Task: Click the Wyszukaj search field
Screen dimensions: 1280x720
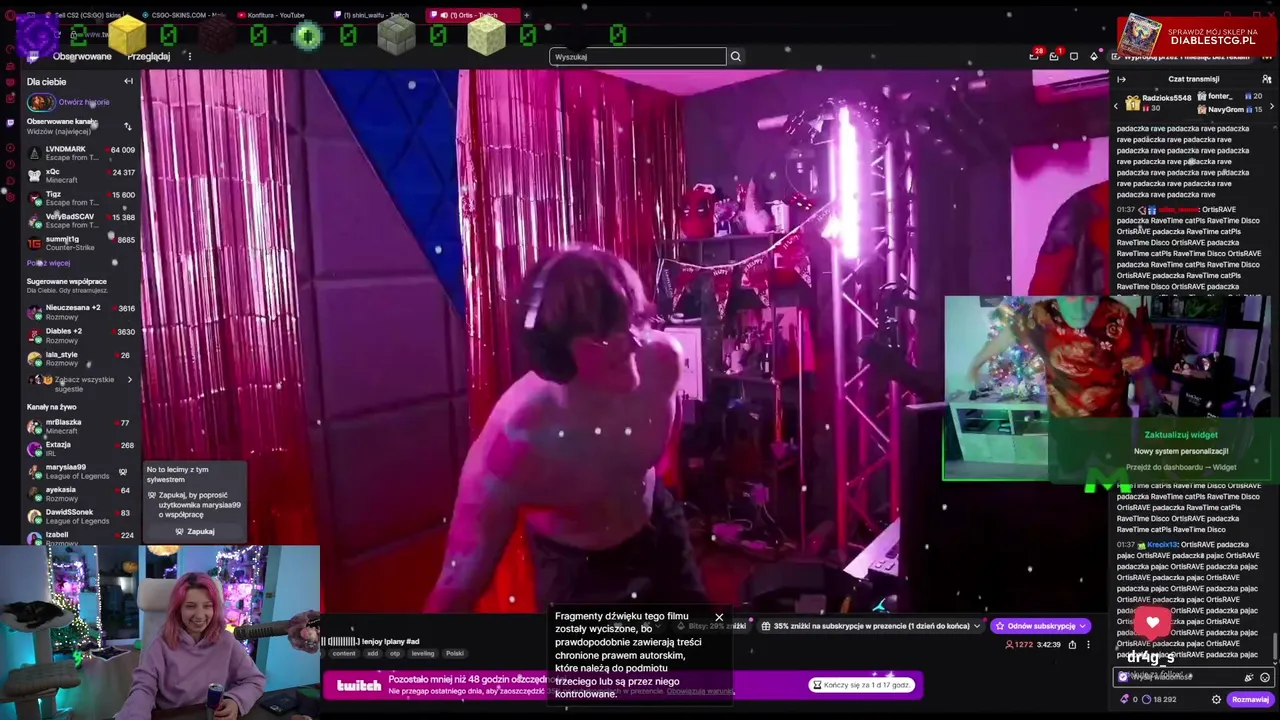Action: (x=638, y=57)
